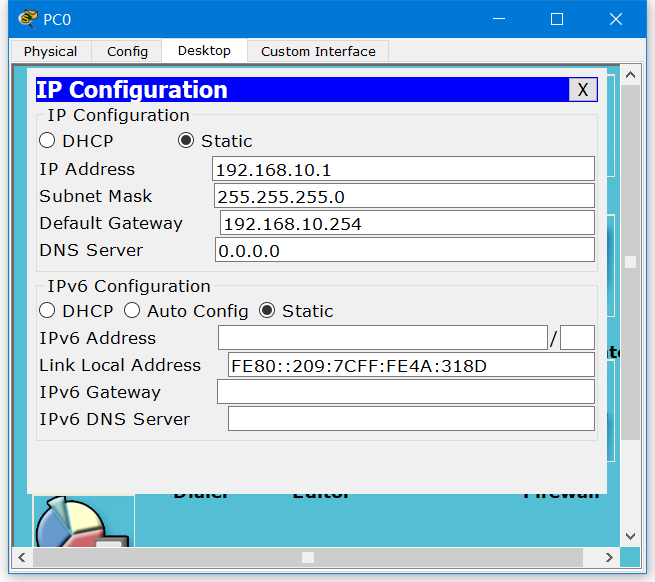Viewport: 655px width, 582px height.
Task: Click the DNS Server field 0.0.0.0
Action: 404,250
